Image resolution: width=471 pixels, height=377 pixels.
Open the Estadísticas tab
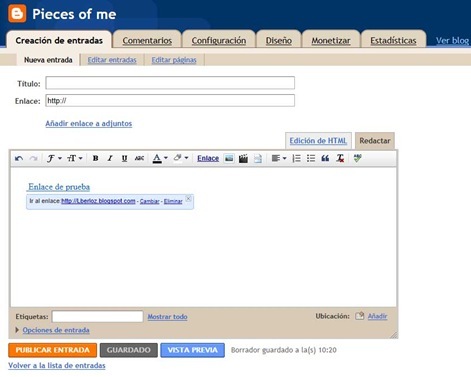pos(393,41)
